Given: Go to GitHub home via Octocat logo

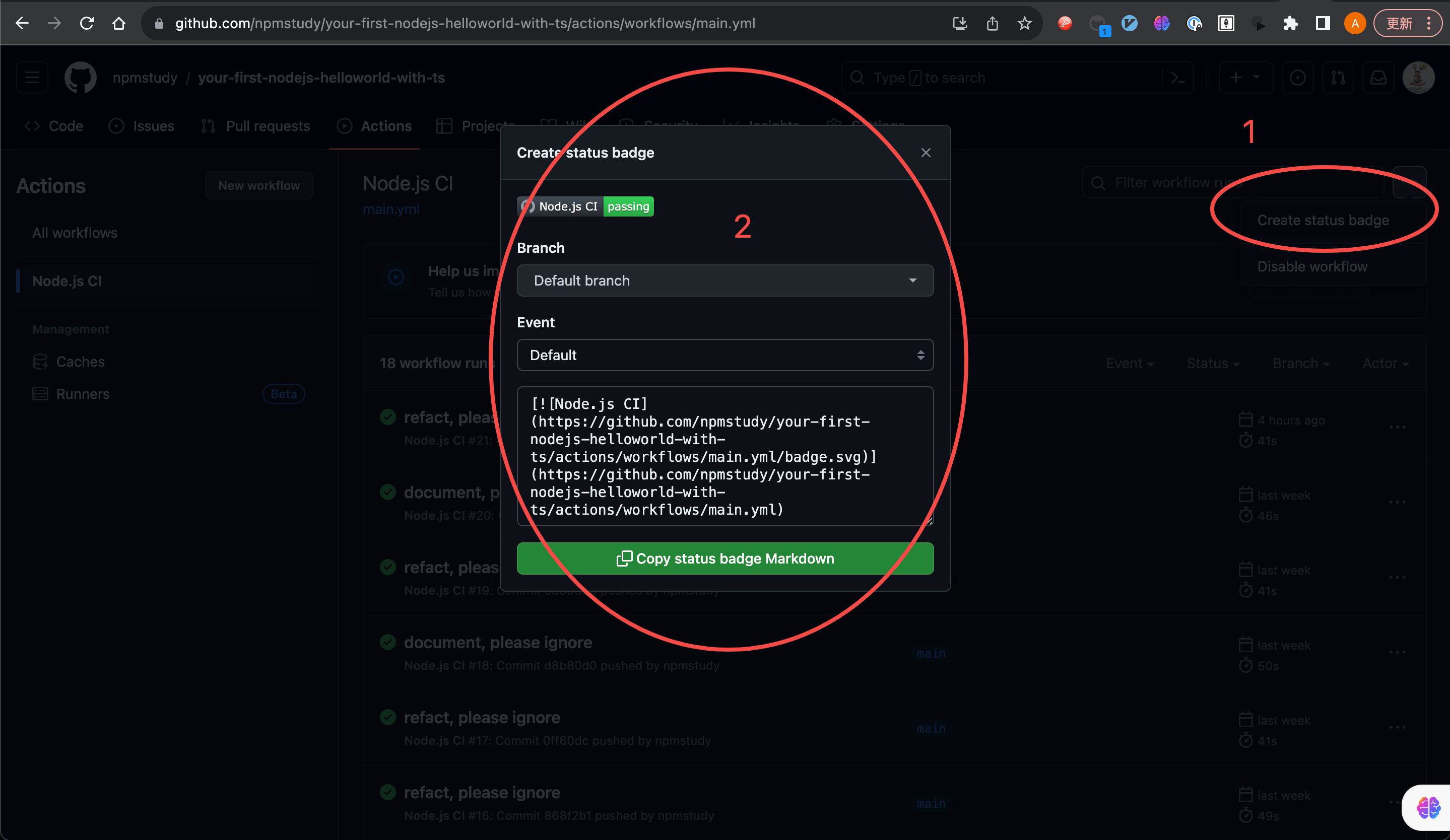Looking at the screenshot, I should pyautogui.click(x=81, y=78).
